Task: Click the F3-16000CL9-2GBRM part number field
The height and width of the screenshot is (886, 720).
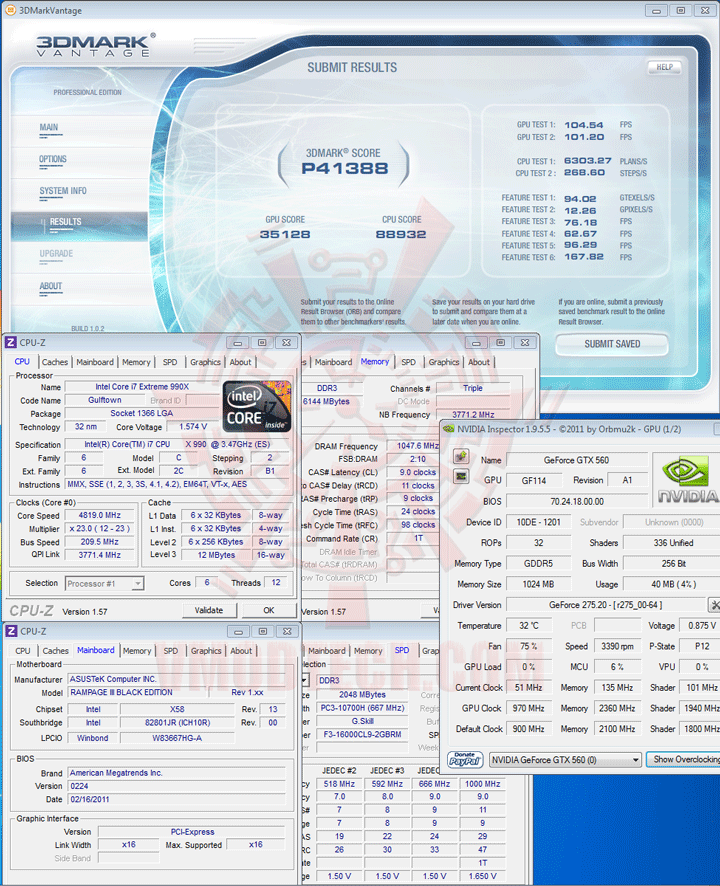Action: (362, 735)
